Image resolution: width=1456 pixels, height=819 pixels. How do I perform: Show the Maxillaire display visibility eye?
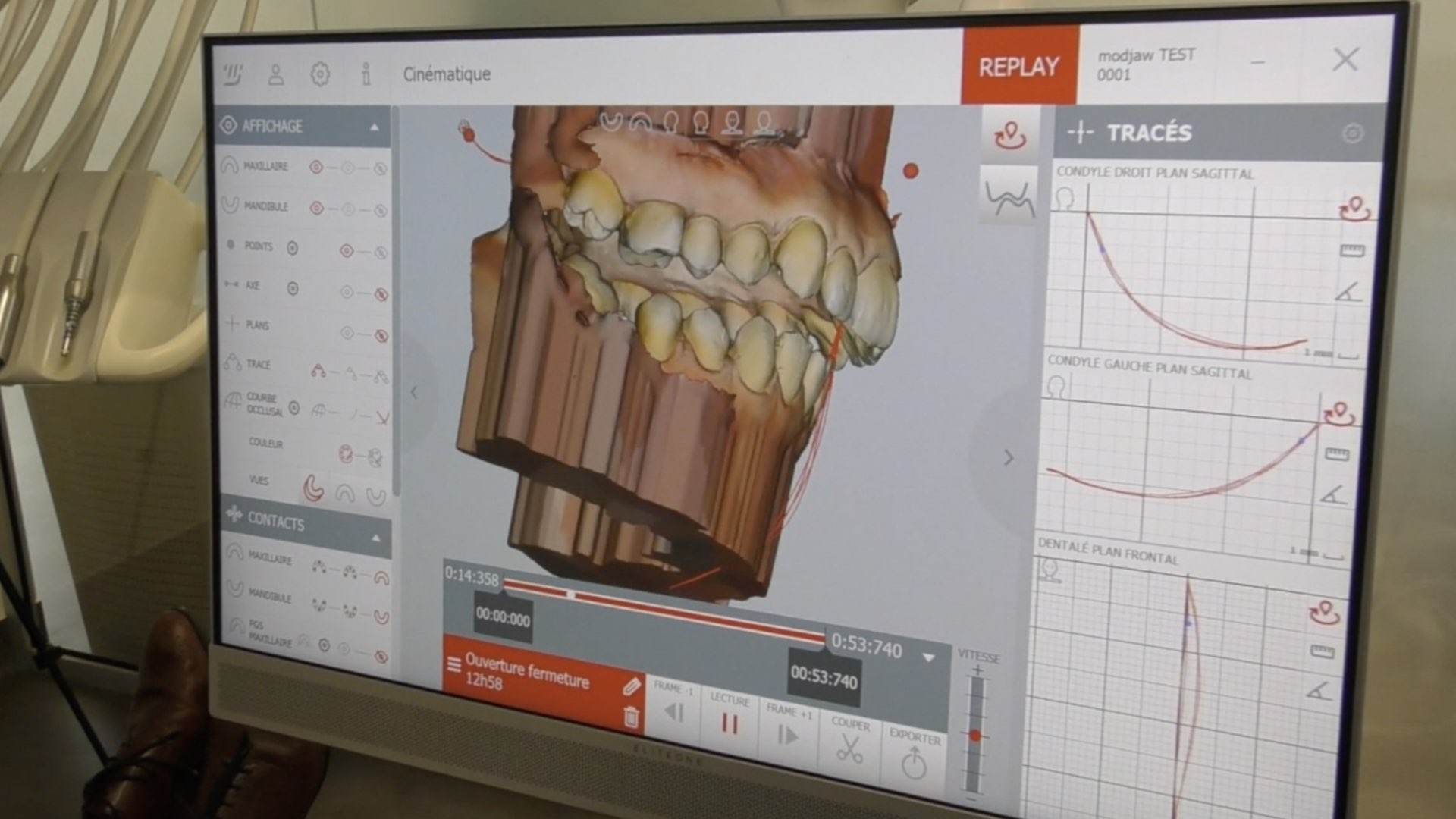[x=316, y=167]
